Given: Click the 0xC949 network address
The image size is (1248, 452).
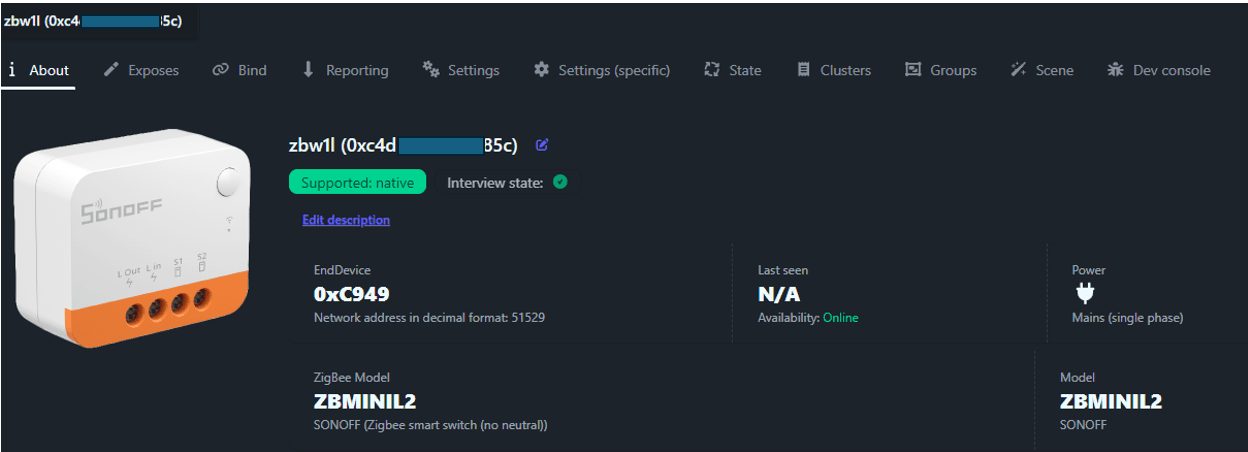Looking at the screenshot, I should 351,294.
